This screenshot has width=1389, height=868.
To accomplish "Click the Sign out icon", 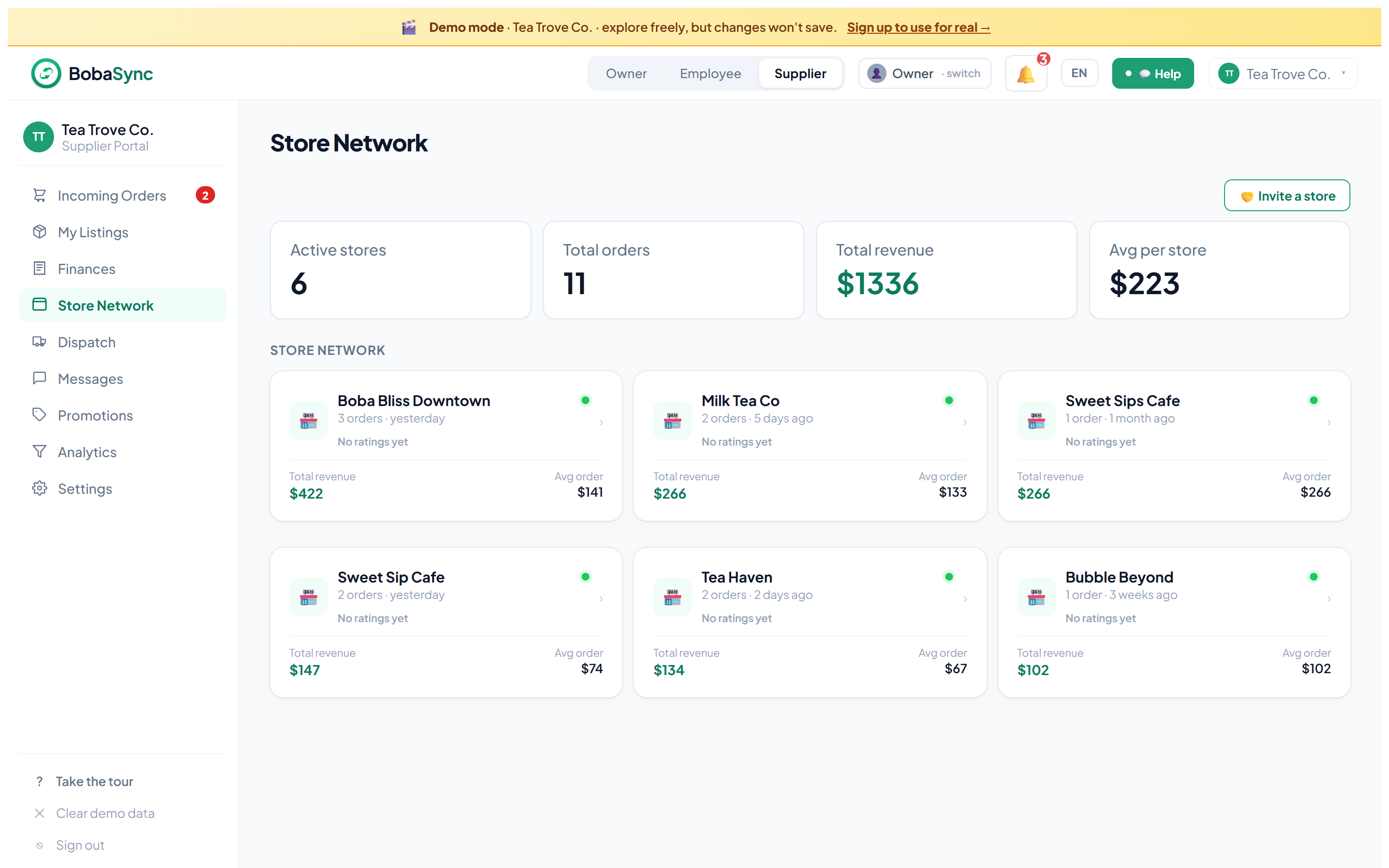I will point(40,846).
